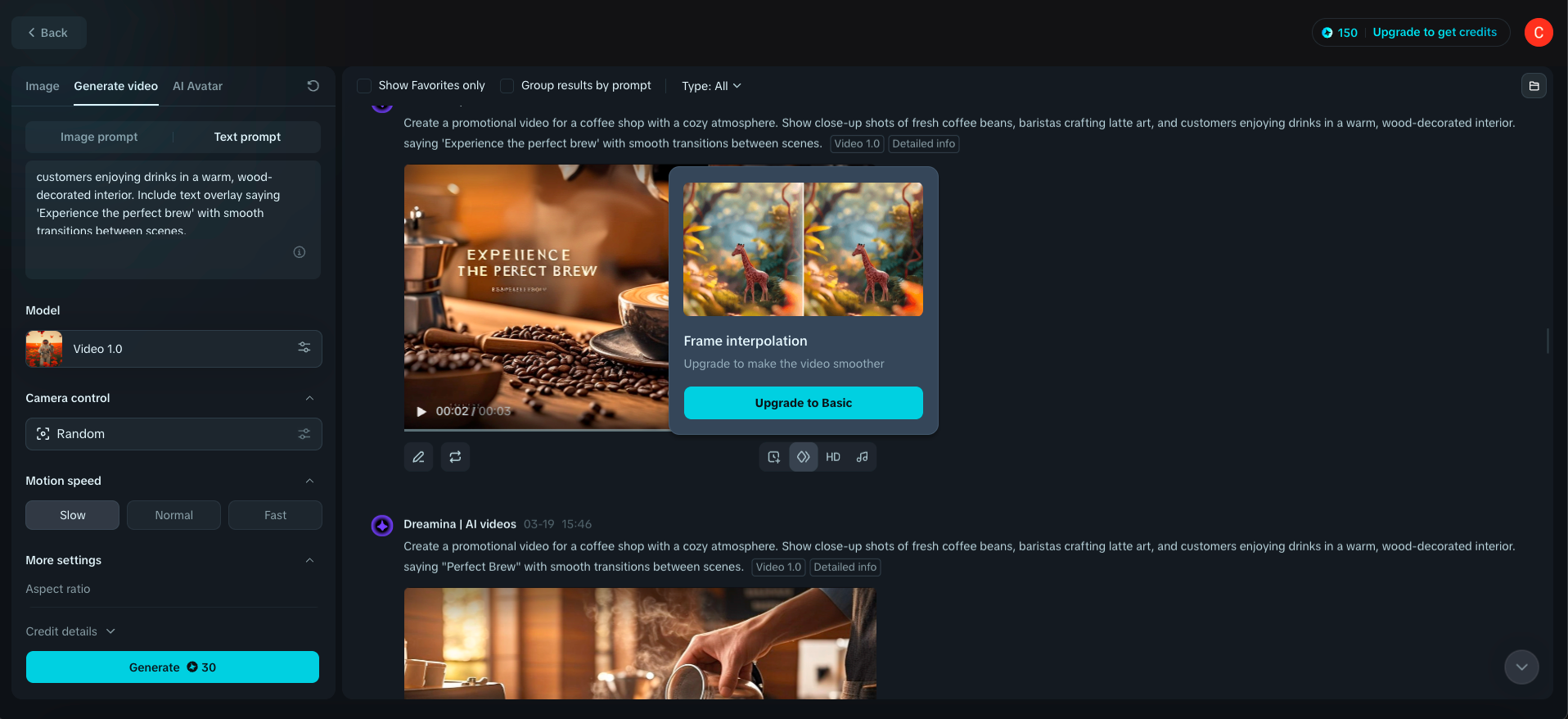Click the add soundtrack music icon
This screenshot has height=719, width=1568.
click(862, 457)
